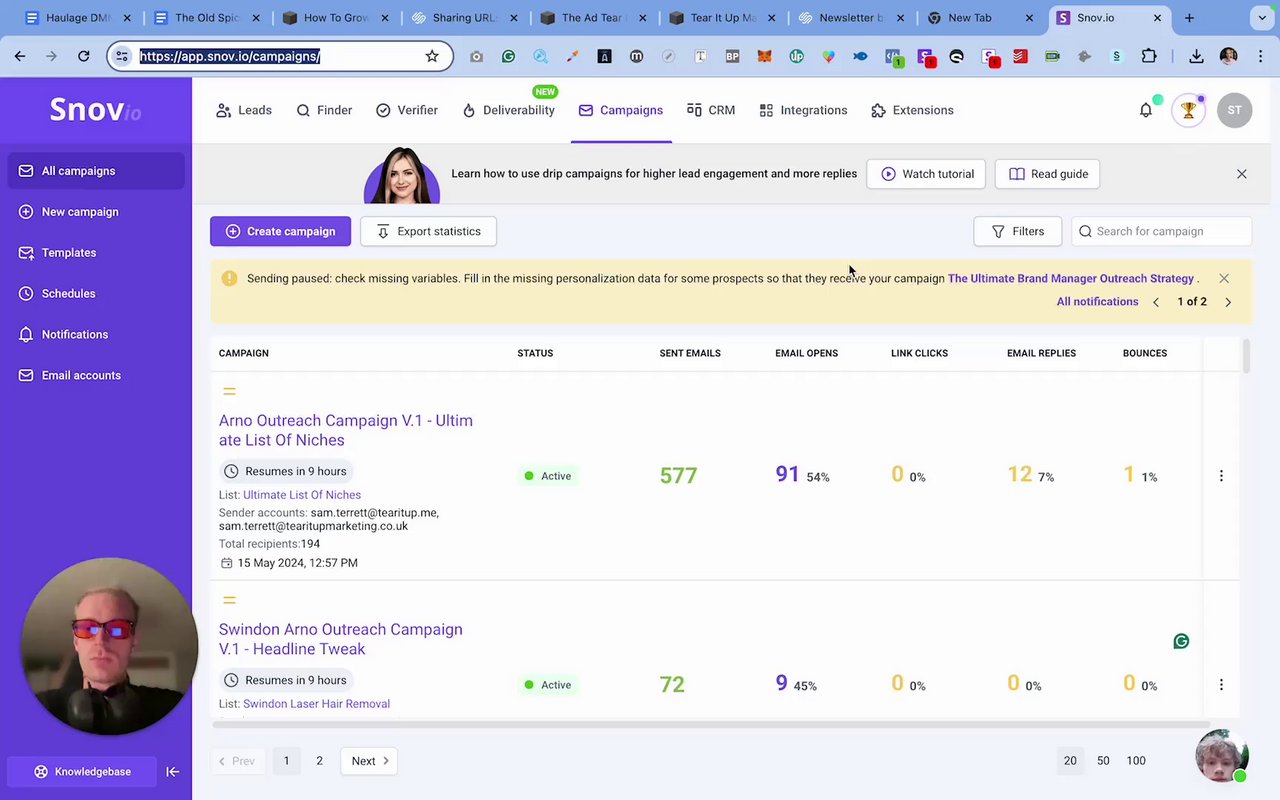The image size is (1280, 800).
Task: Click the email replies count 12
Action: coord(1019,475)
